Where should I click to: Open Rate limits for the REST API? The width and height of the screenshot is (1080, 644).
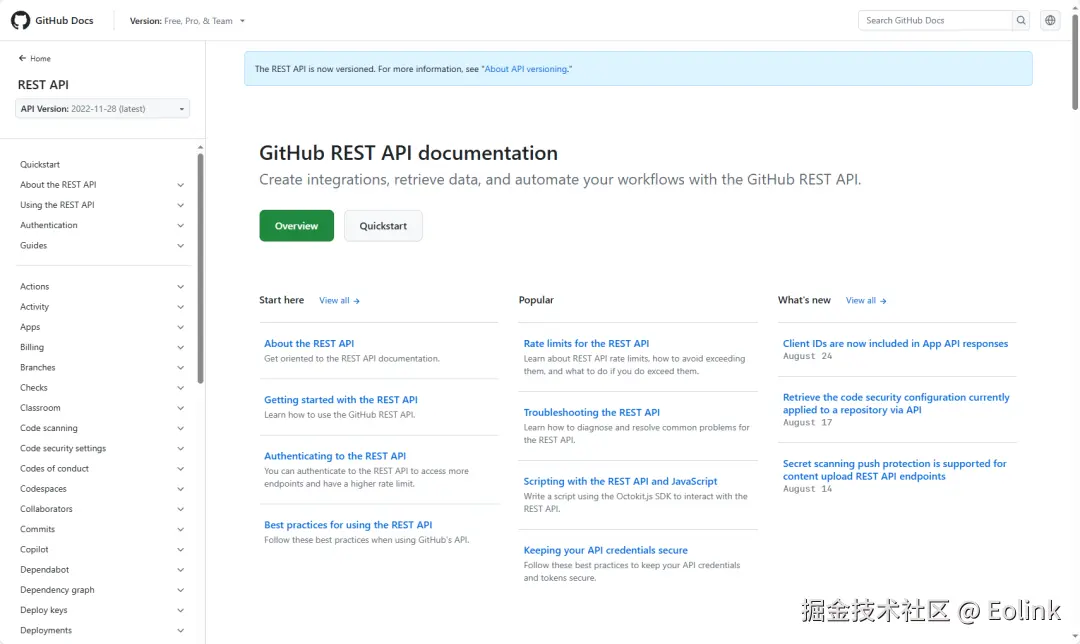(x=586, y=344)
